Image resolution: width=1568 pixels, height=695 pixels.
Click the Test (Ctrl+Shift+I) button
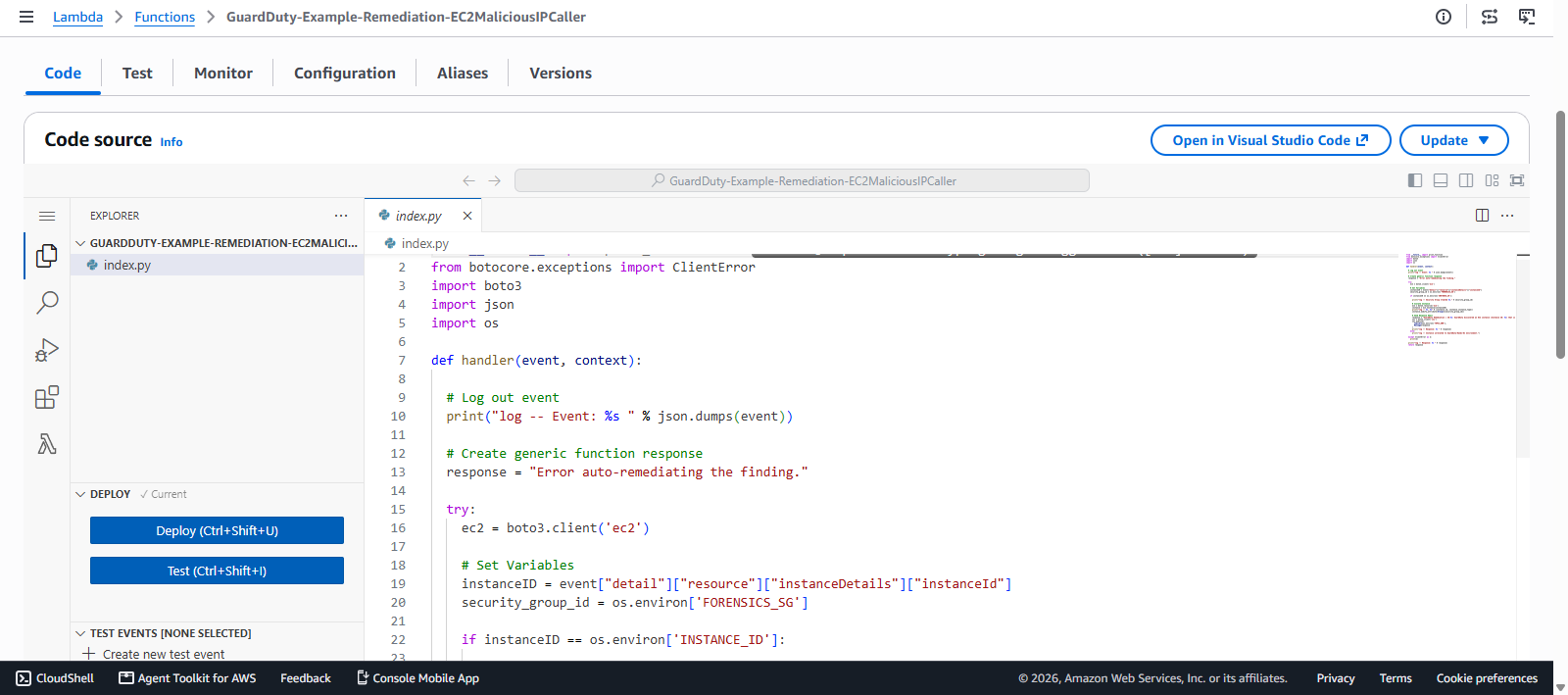tap(217, 571)
